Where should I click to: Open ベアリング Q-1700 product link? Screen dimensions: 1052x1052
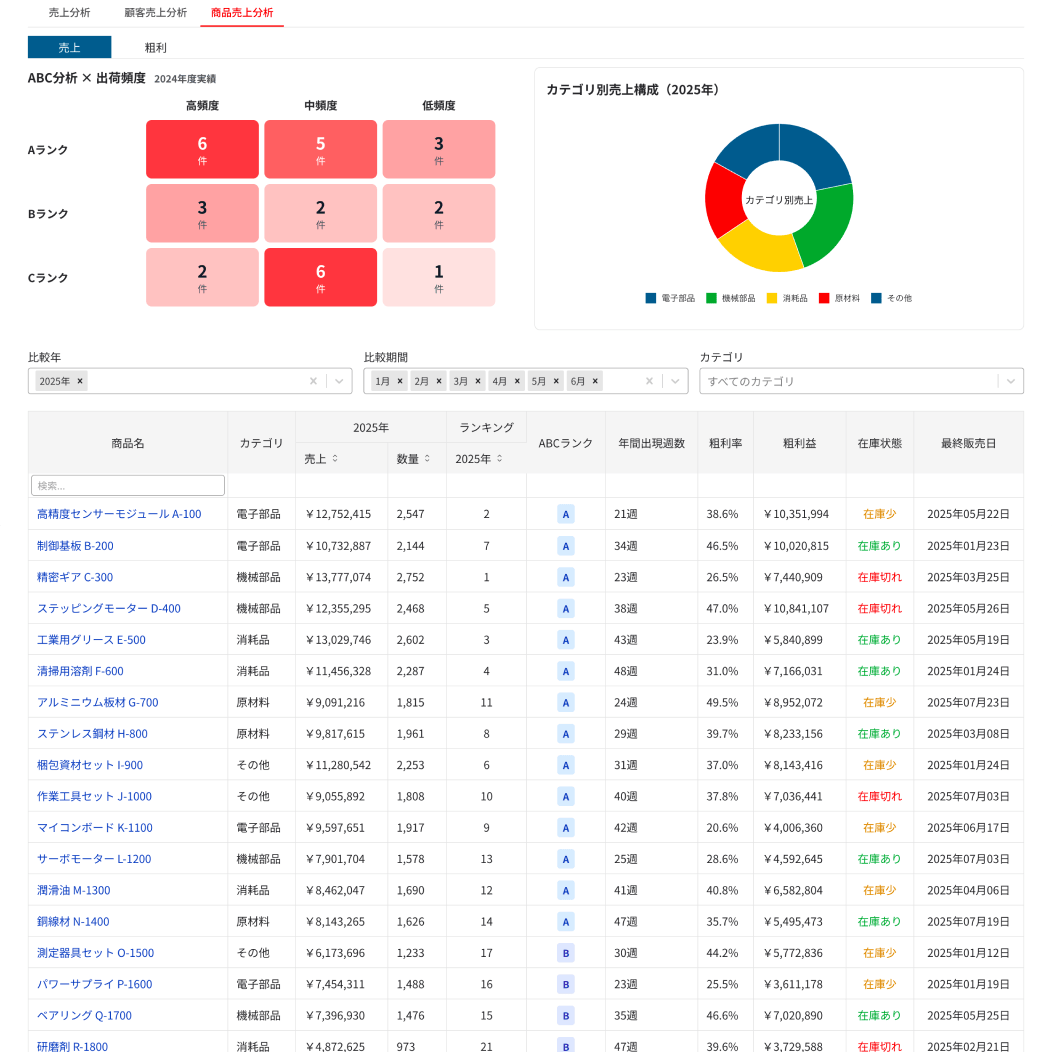[85, 1015]
